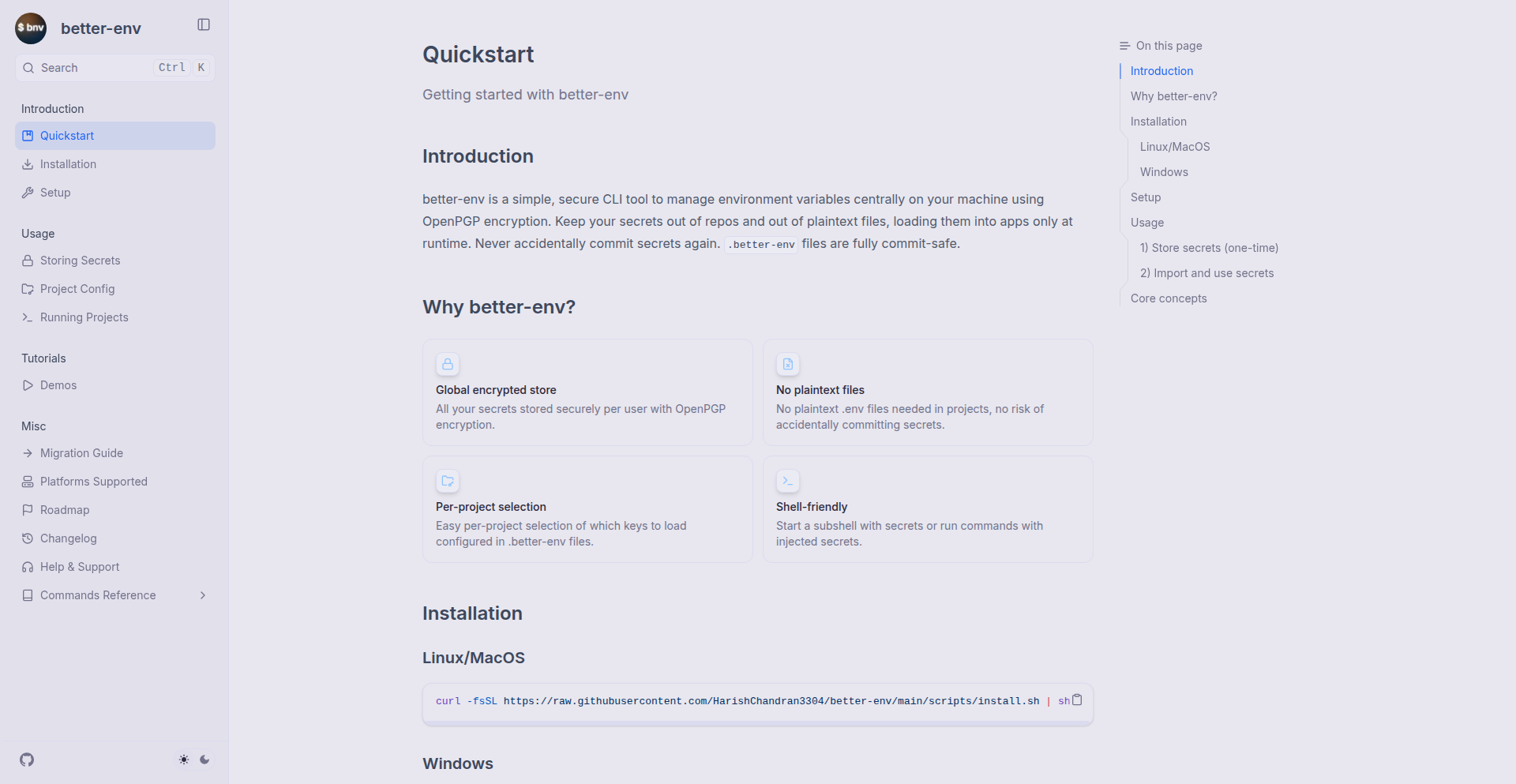Click the better-env logo avatar
Viewport: 1516px width, 784px height.
(31, 28)
